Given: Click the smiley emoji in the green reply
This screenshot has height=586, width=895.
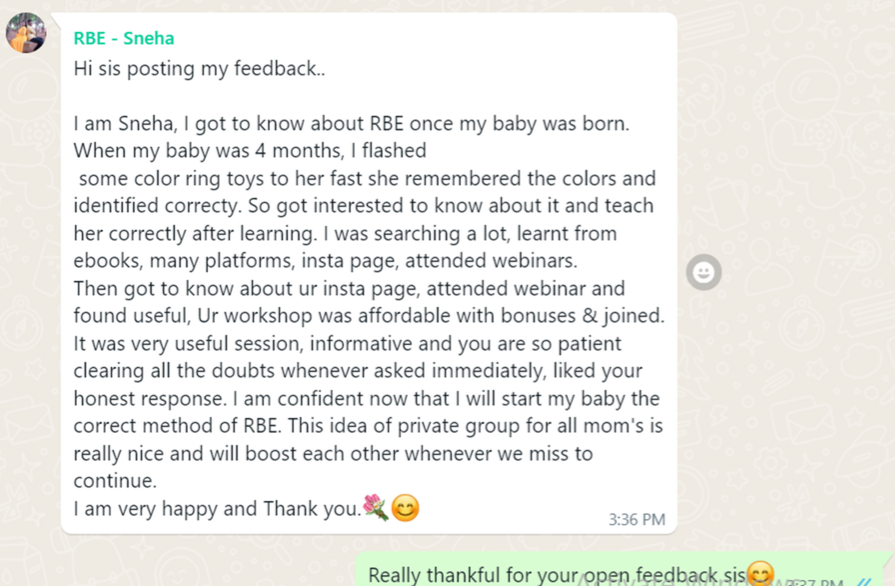Looking at the screenshot, I should point(761,575).
